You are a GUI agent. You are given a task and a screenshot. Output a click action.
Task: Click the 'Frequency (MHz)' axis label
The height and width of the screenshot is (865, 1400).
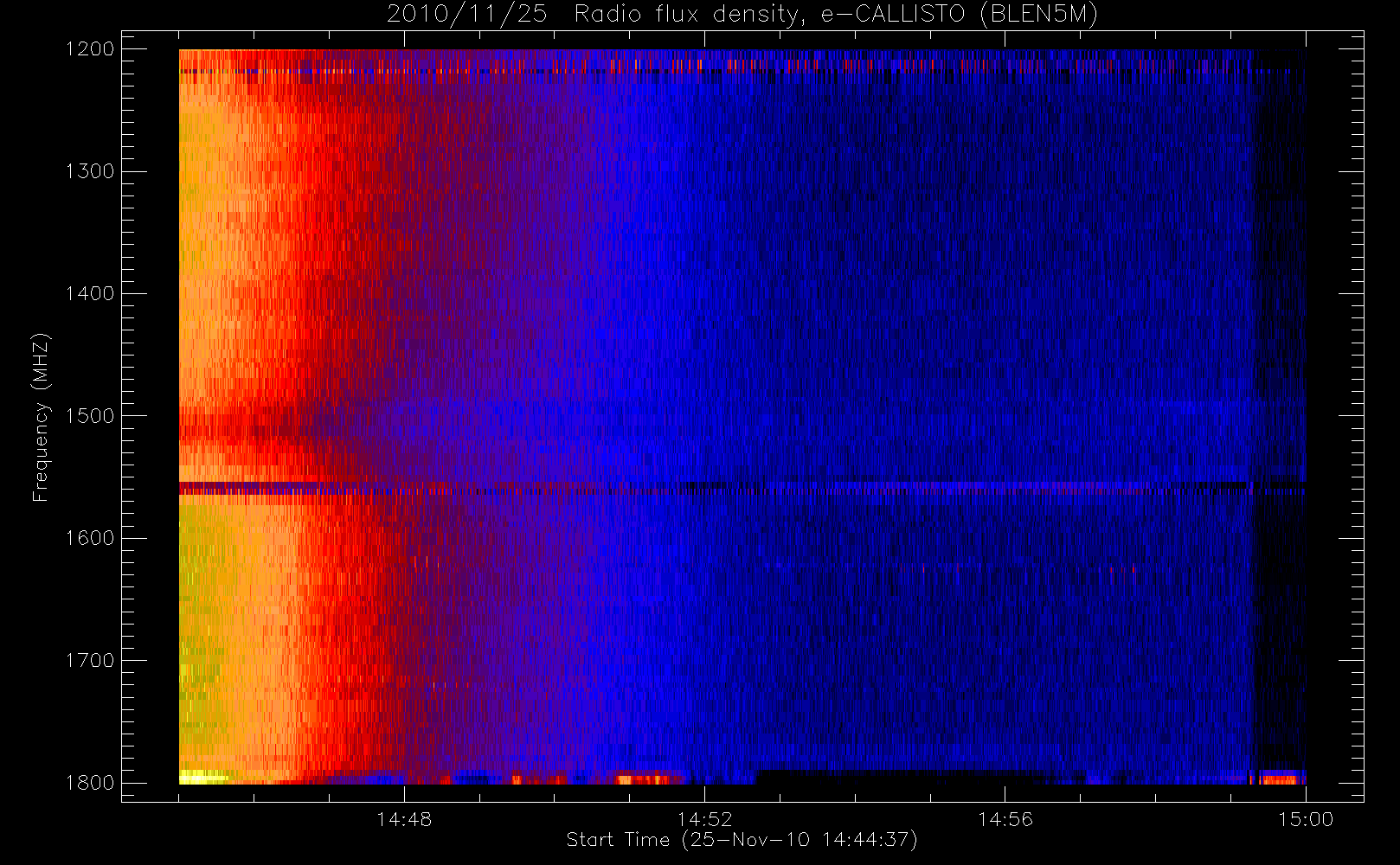[41, 417]
